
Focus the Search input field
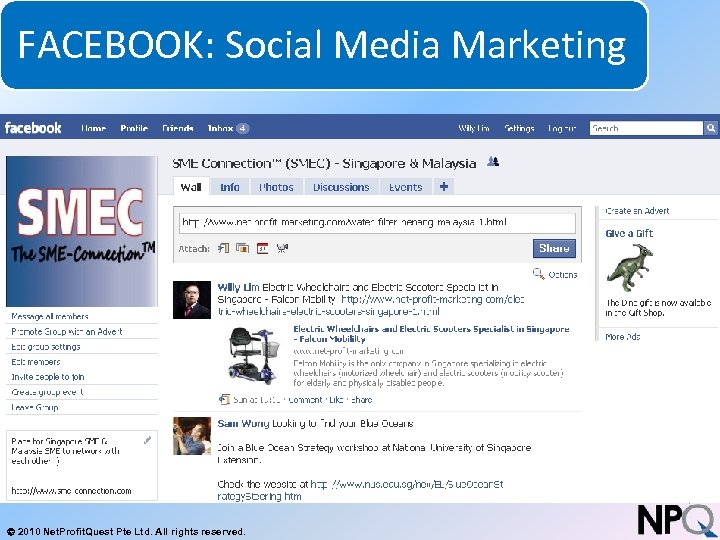pyautogui.click(x=646, y=128)
